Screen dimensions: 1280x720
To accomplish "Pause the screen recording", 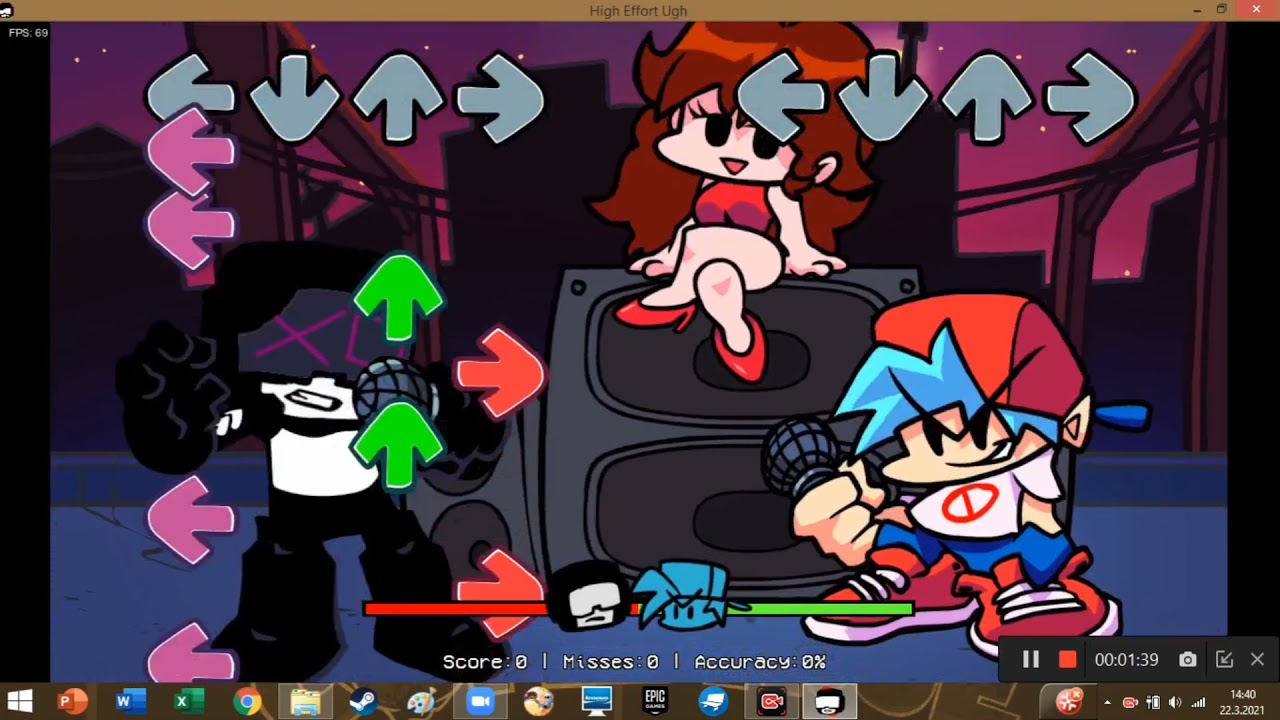I will pos(1031,659).
